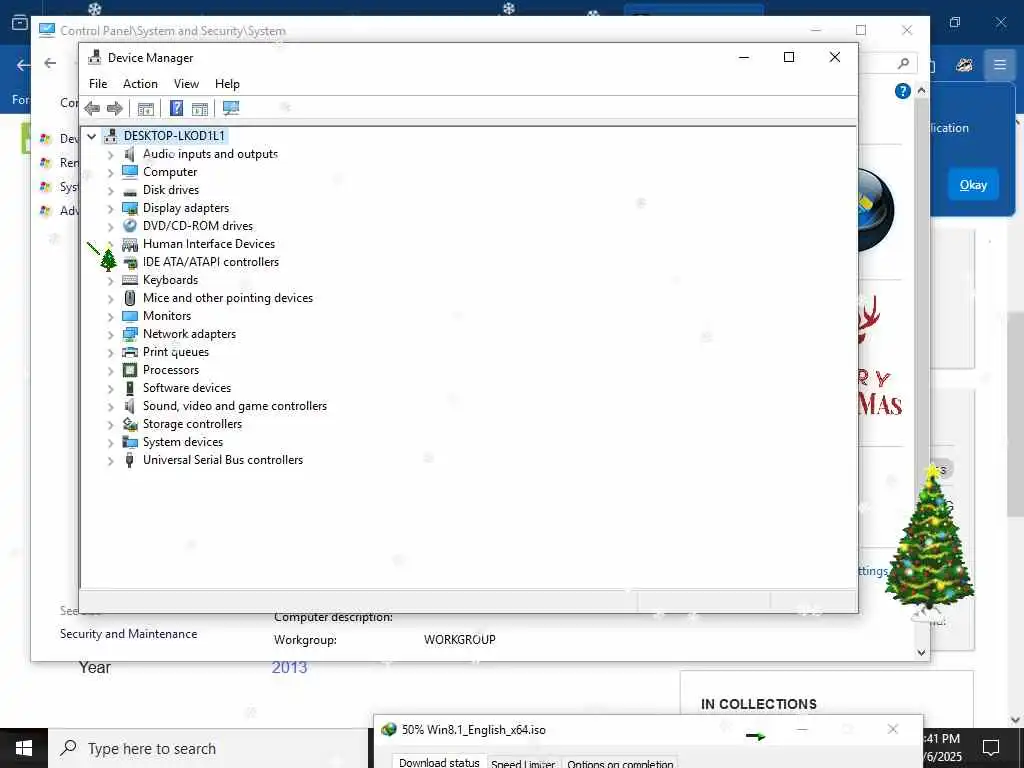Expand the Monitors node chevron
This screenshot has width=1024, height=768.
[110, 317]
